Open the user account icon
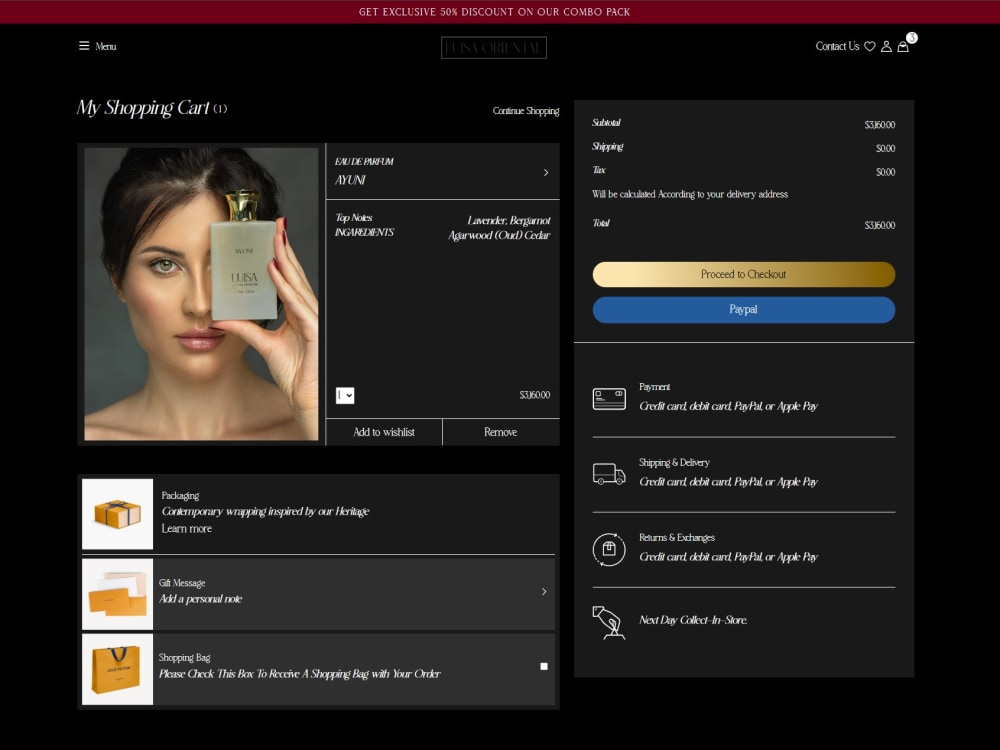The image size is (1000, 750). (886, 47)
